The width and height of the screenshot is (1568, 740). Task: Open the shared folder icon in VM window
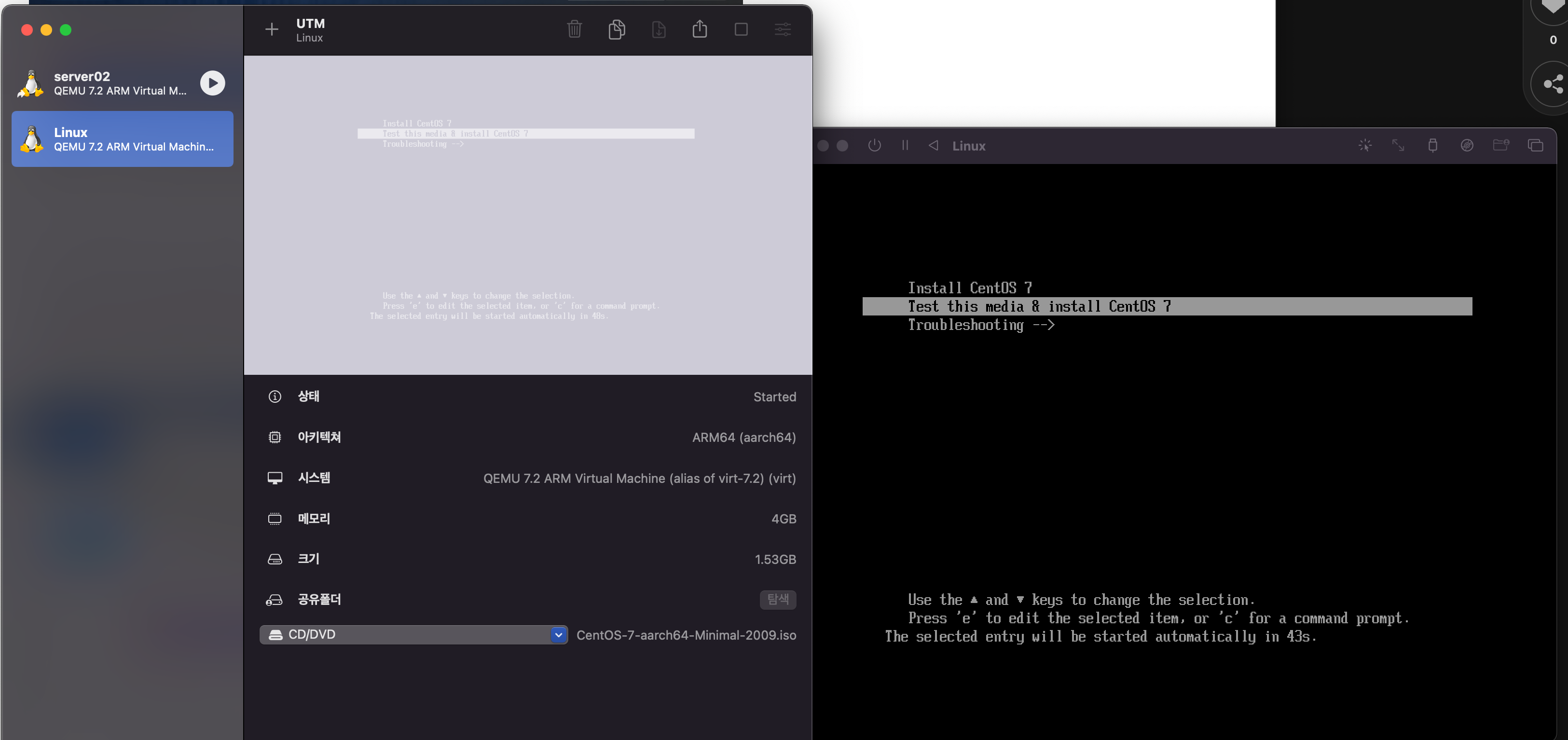[x=1501, y=146]
